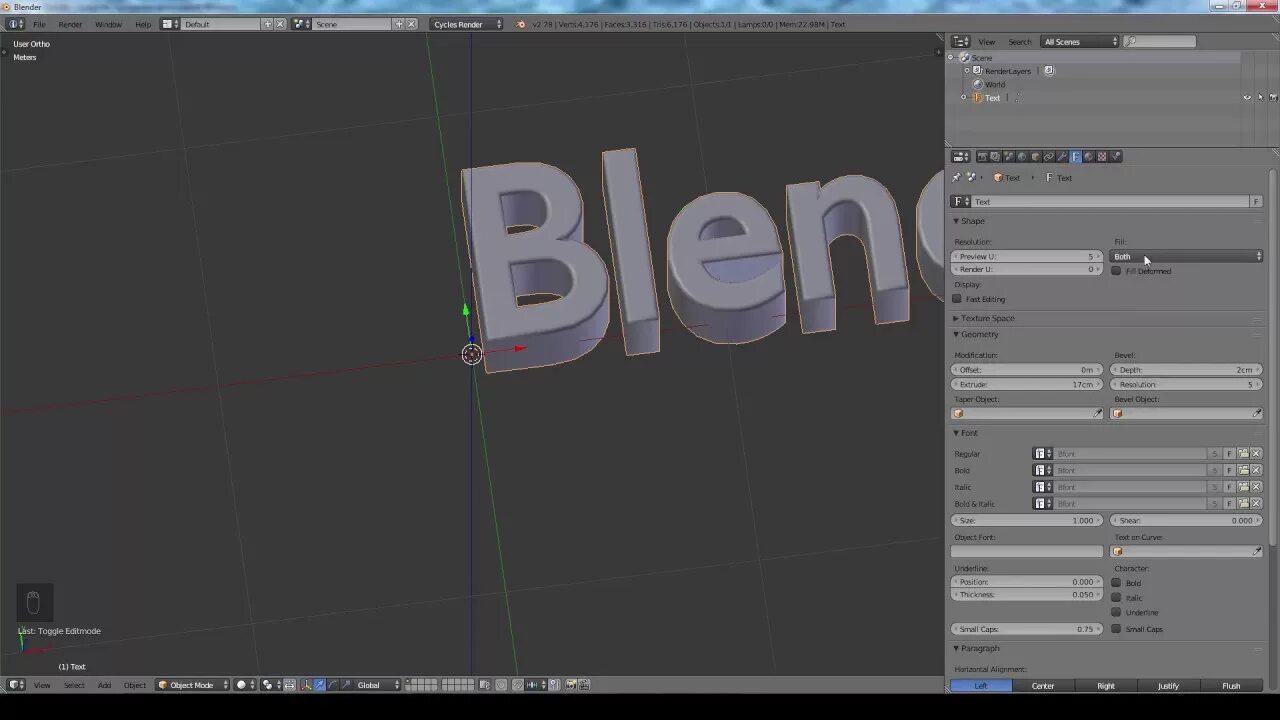1280x720 pixels.
Task: Toggle Text renderability camera icon in outliner
Action: (1273, 98)
